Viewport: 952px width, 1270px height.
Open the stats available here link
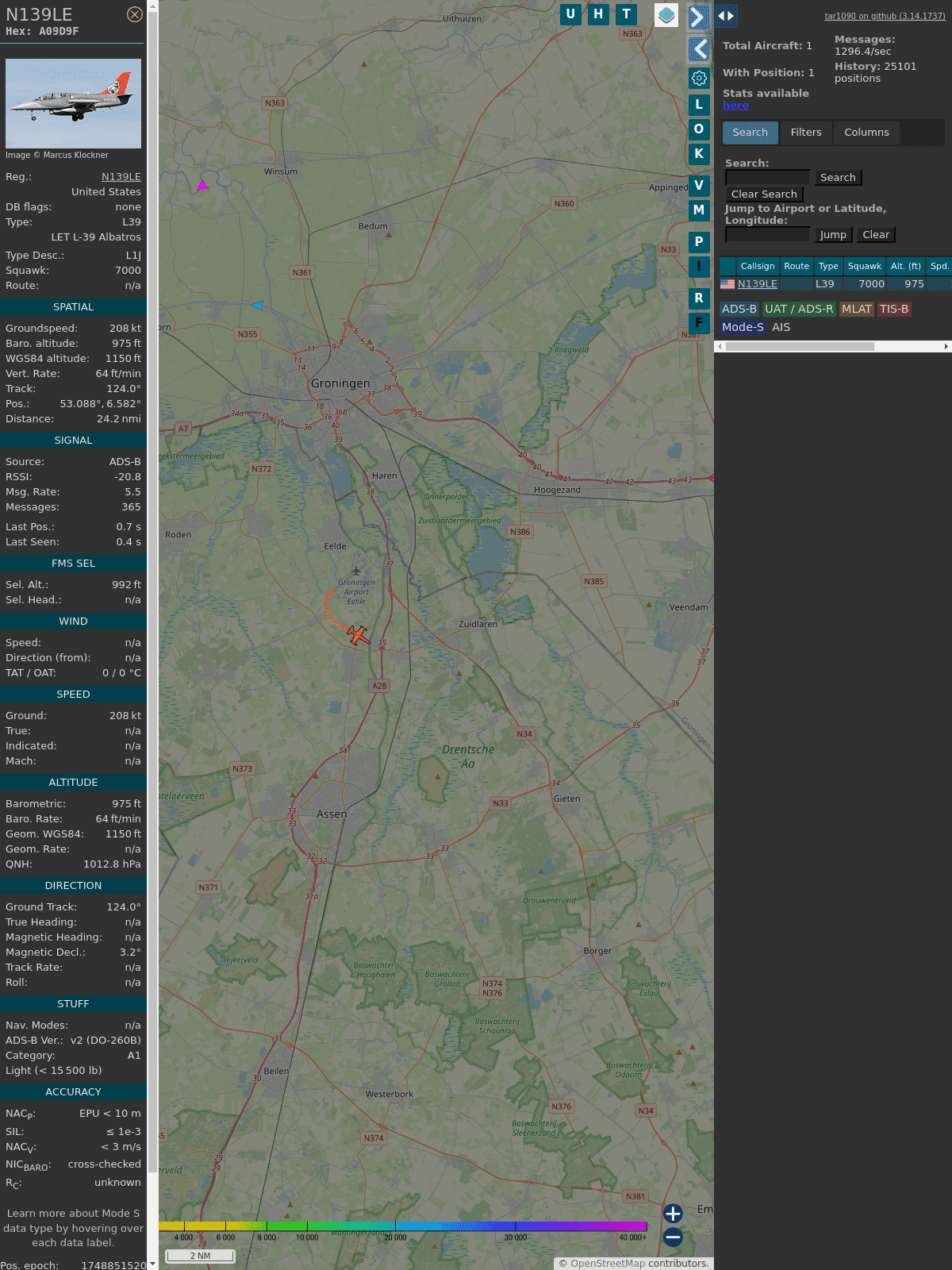[735, 106]
